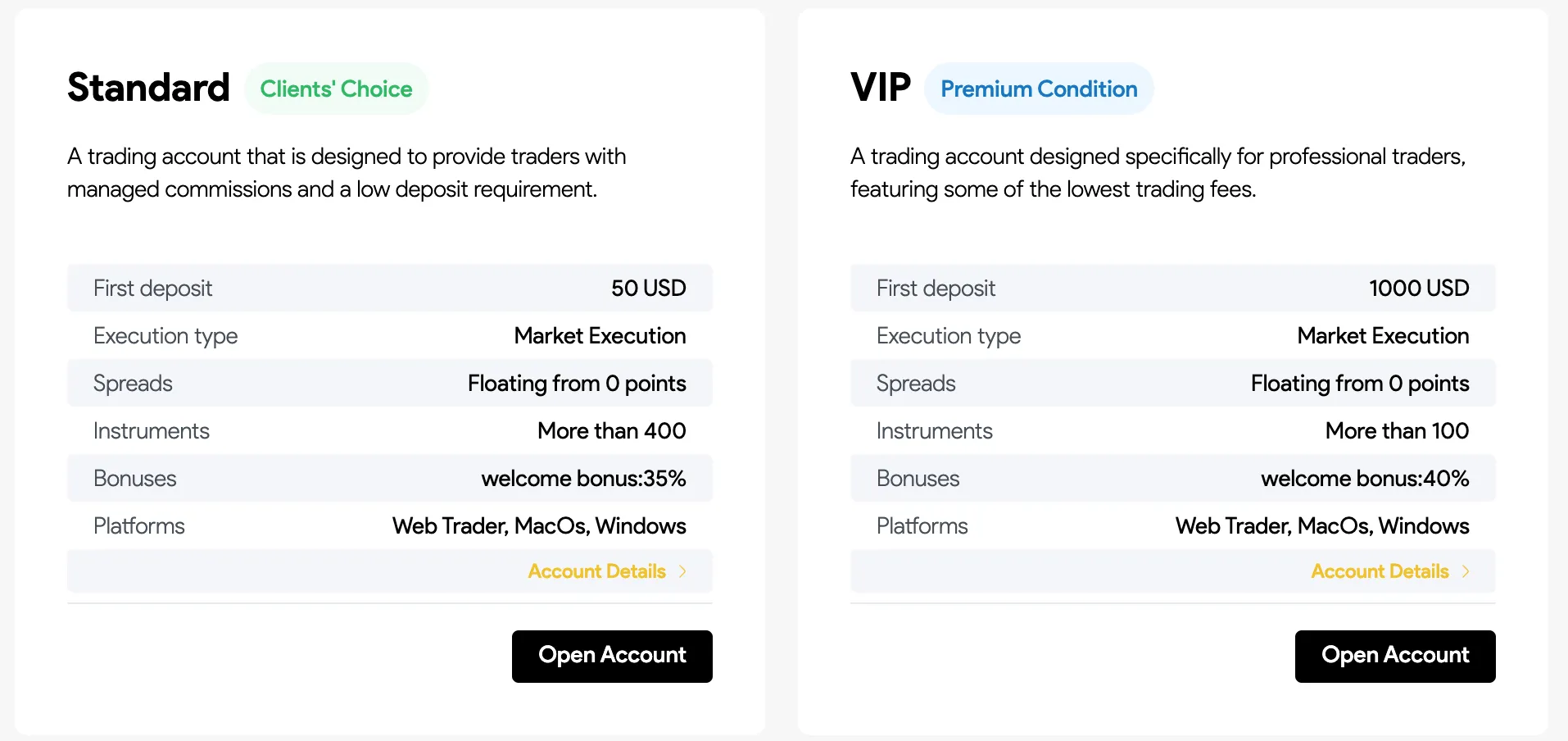Open Standard plan Account Details link
The image size is (1568, 741).
[x=597, y=571]
